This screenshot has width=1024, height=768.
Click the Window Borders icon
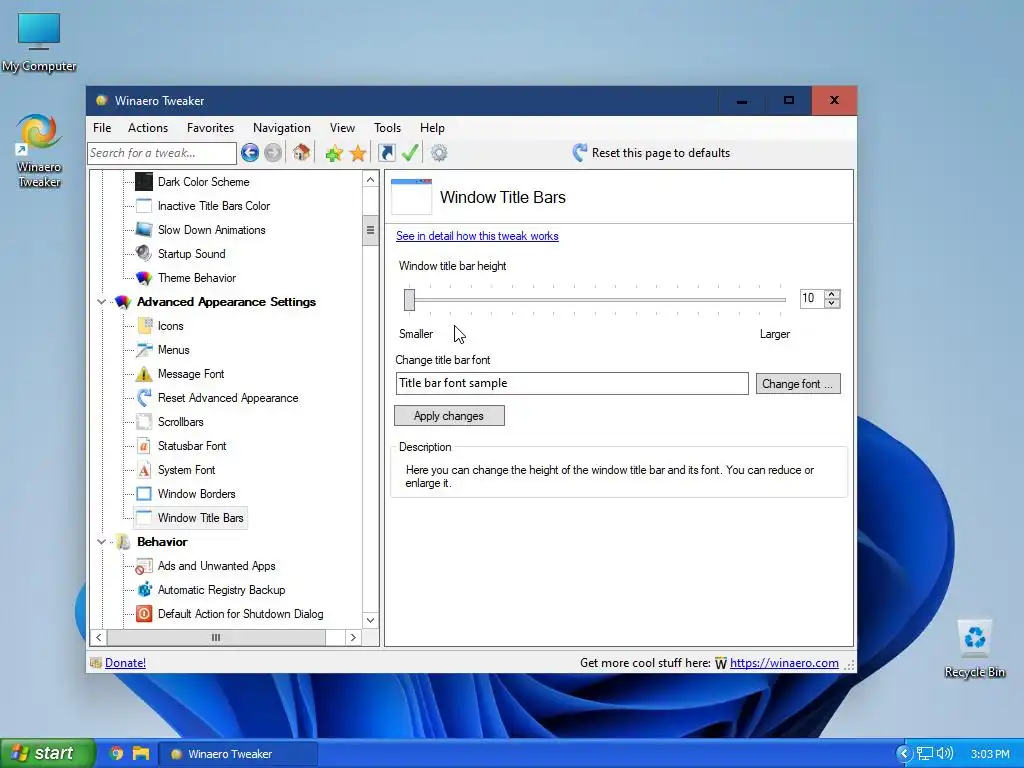(x=144, y=494)
